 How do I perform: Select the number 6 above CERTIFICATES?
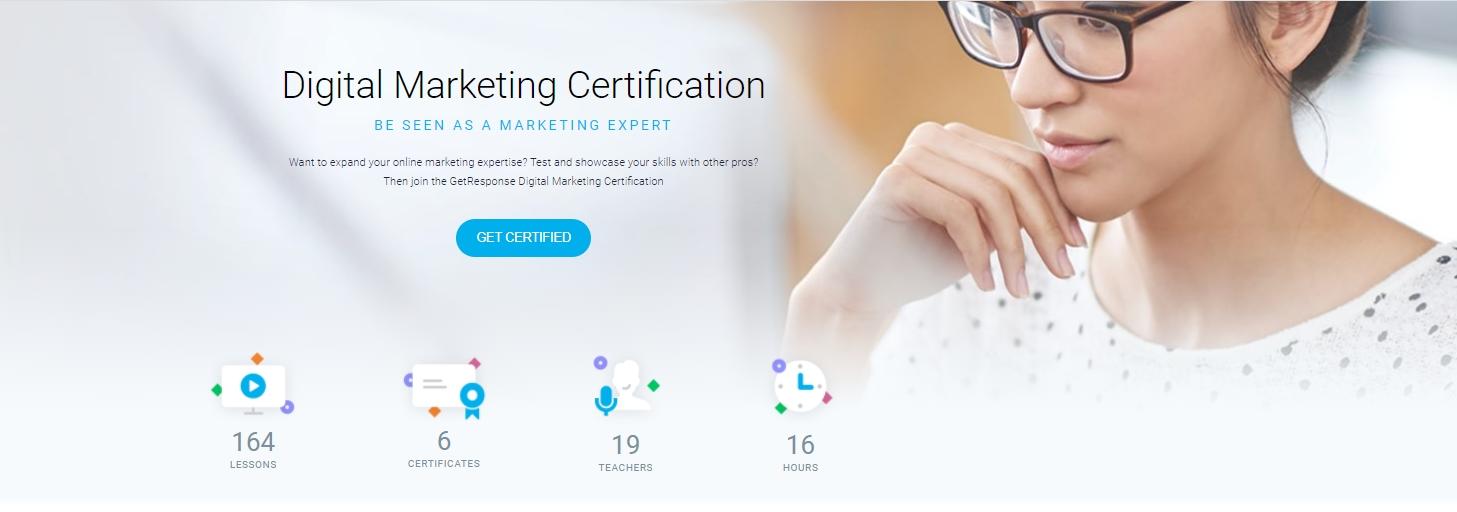coord(444,441)
